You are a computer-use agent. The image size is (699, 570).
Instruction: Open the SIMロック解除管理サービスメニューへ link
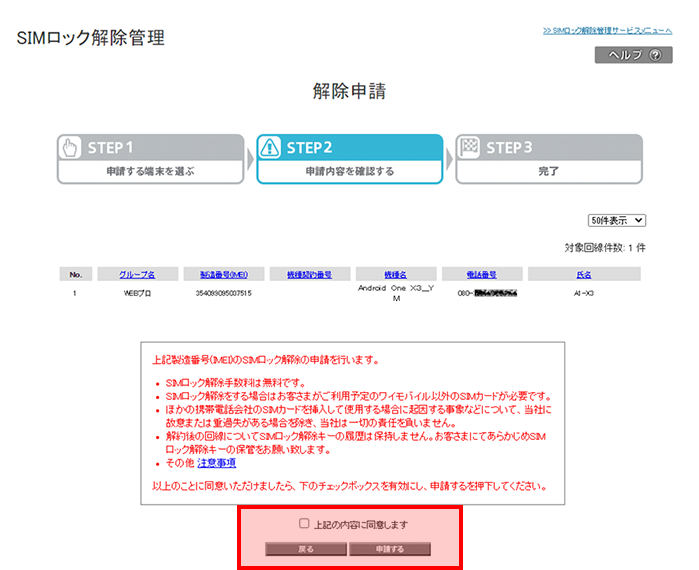click(607, 31)
